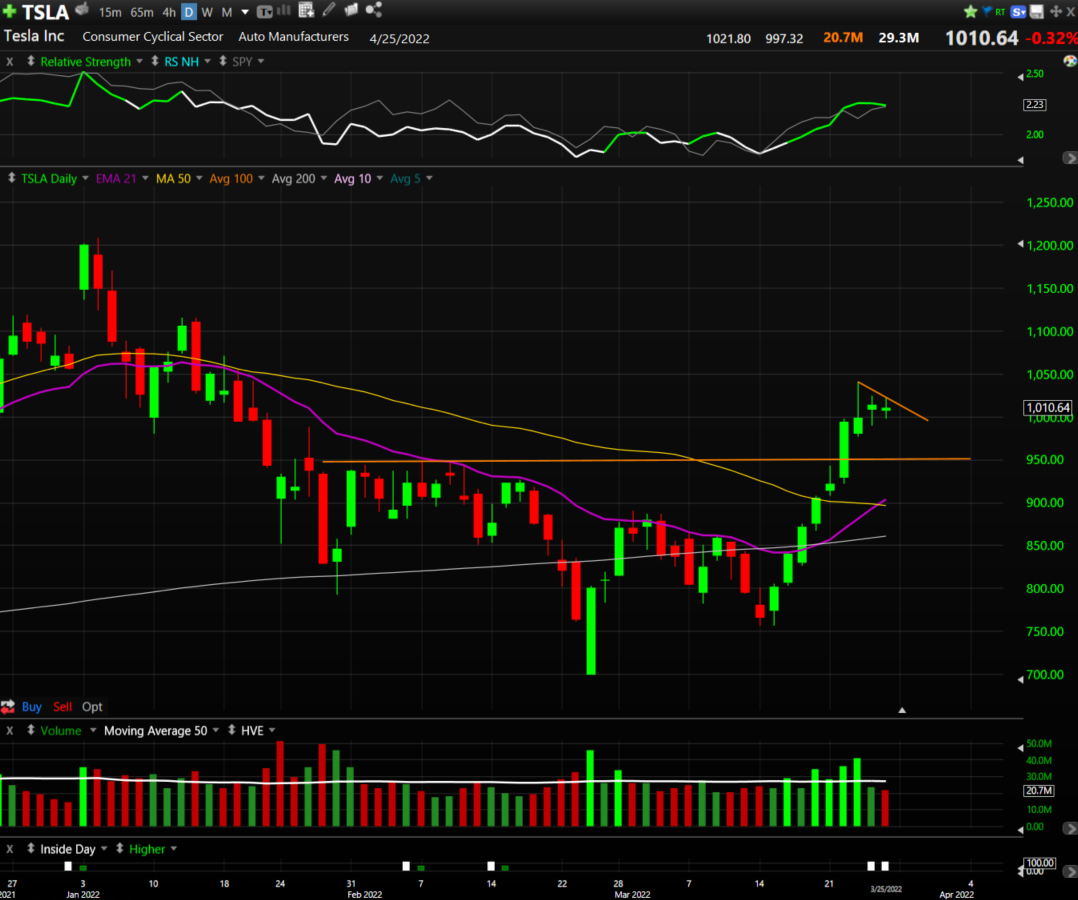
Task: Open the Avg 200 dropdown
Action: tap(324, 178)
